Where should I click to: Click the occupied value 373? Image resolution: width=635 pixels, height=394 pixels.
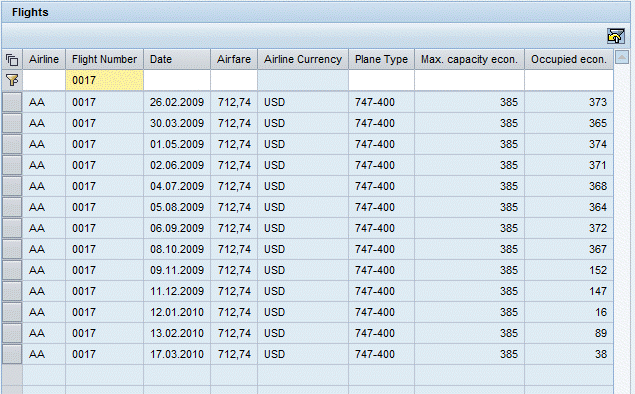tap(598, 102)
